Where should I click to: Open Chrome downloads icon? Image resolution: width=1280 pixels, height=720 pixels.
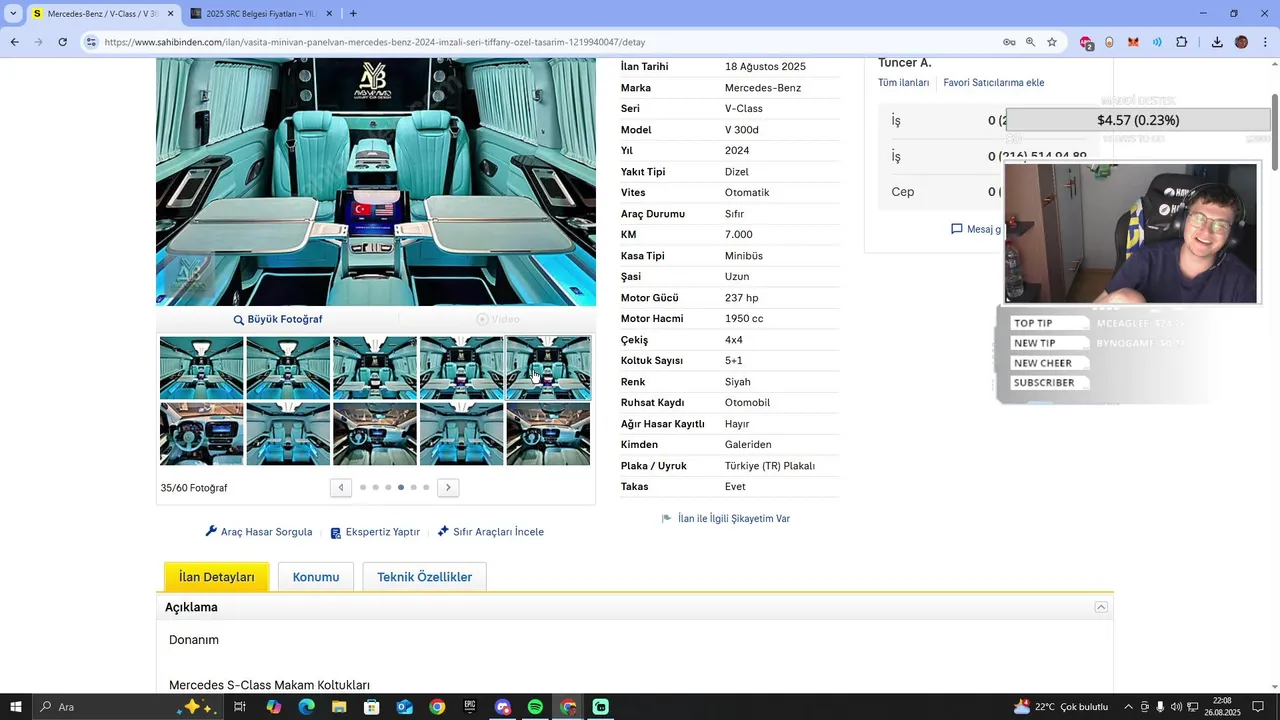[x=1217, y=42]
